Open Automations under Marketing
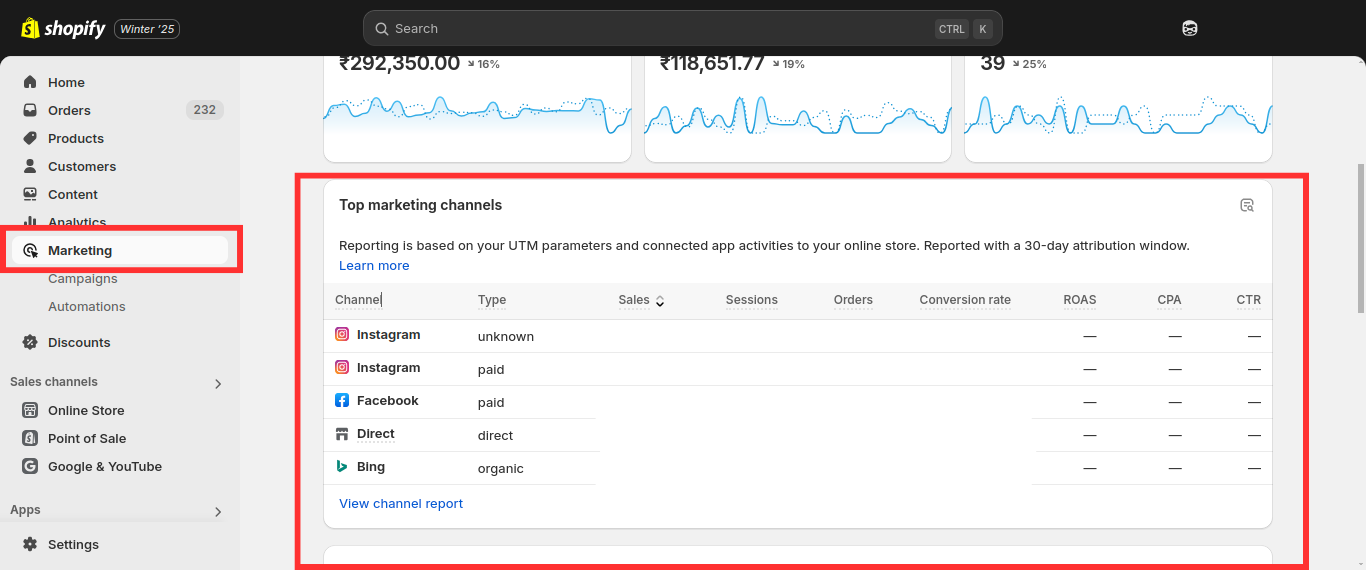The image size is (1366, 570). (87, 306)
